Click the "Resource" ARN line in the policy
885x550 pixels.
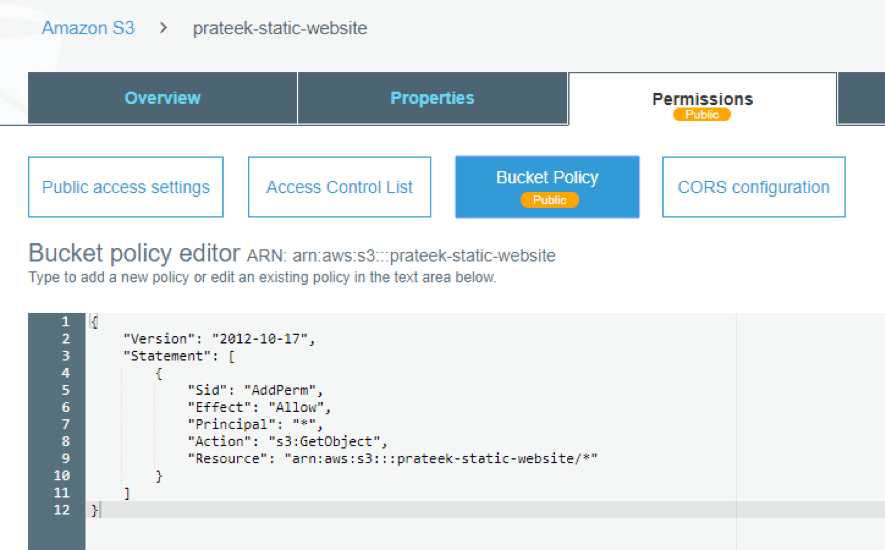coord(392,458)
